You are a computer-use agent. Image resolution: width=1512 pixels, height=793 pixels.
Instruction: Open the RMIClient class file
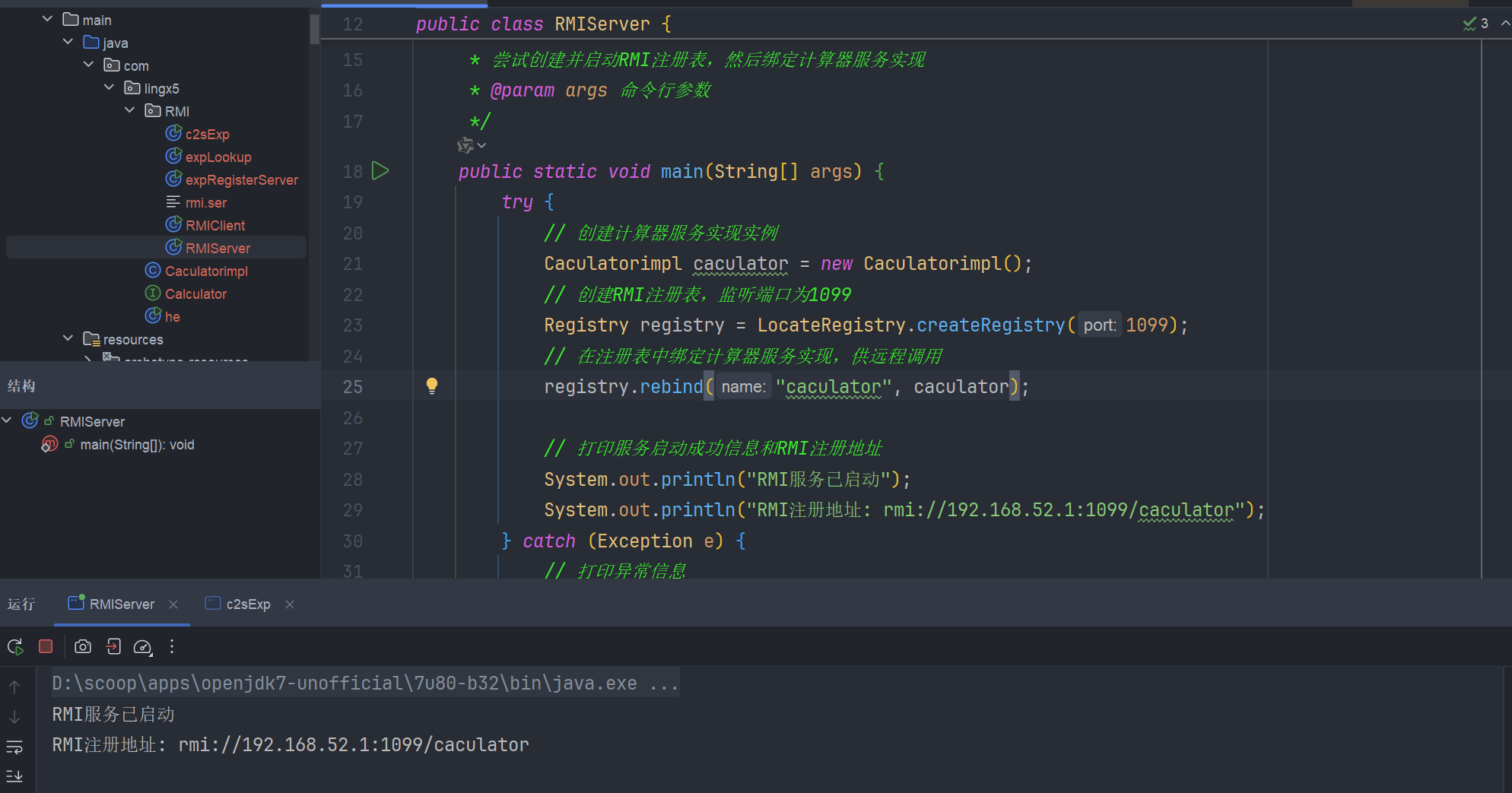tap(215, 226)
